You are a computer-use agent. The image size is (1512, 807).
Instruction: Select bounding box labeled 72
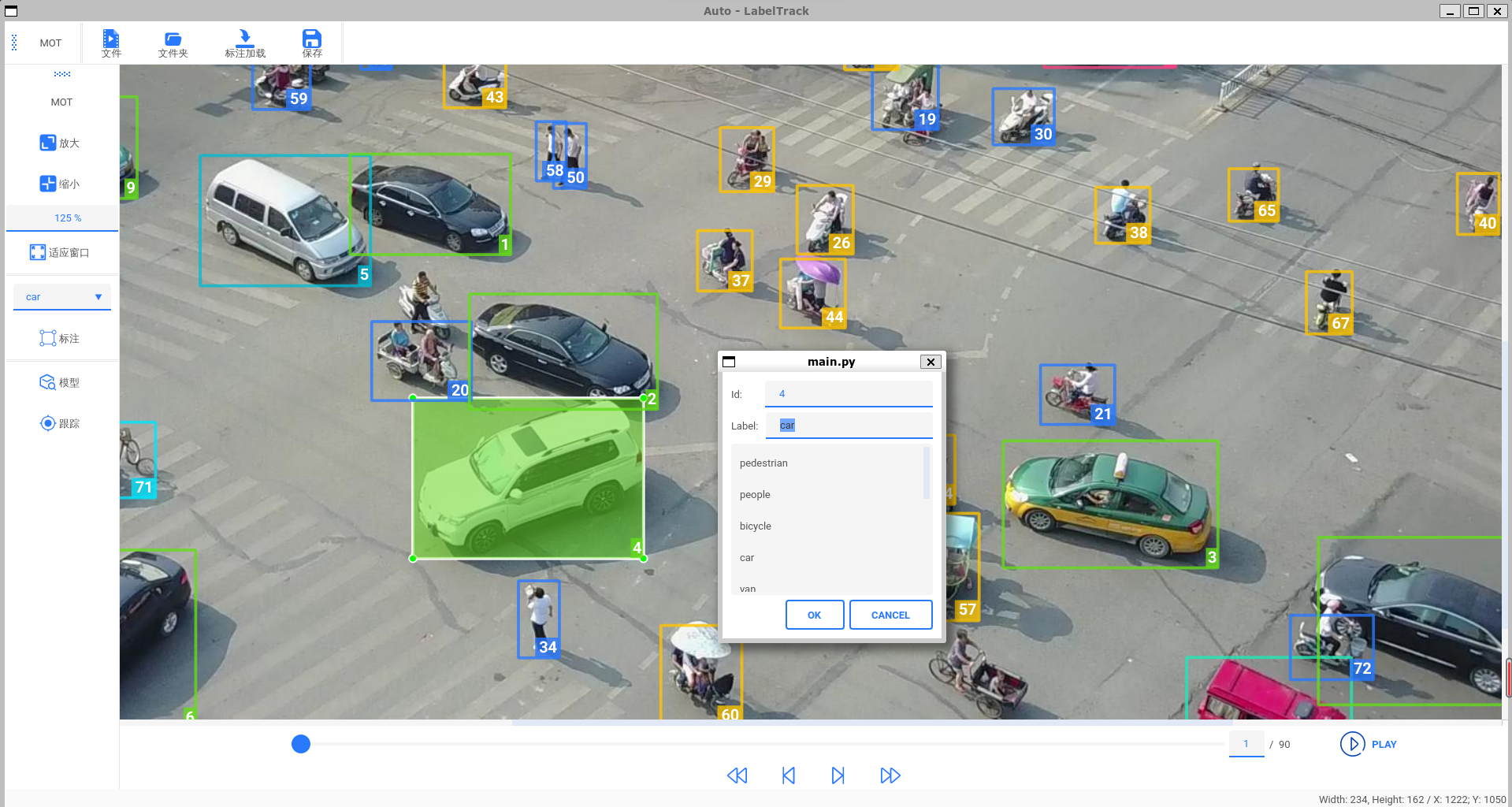pos(1332,647)
